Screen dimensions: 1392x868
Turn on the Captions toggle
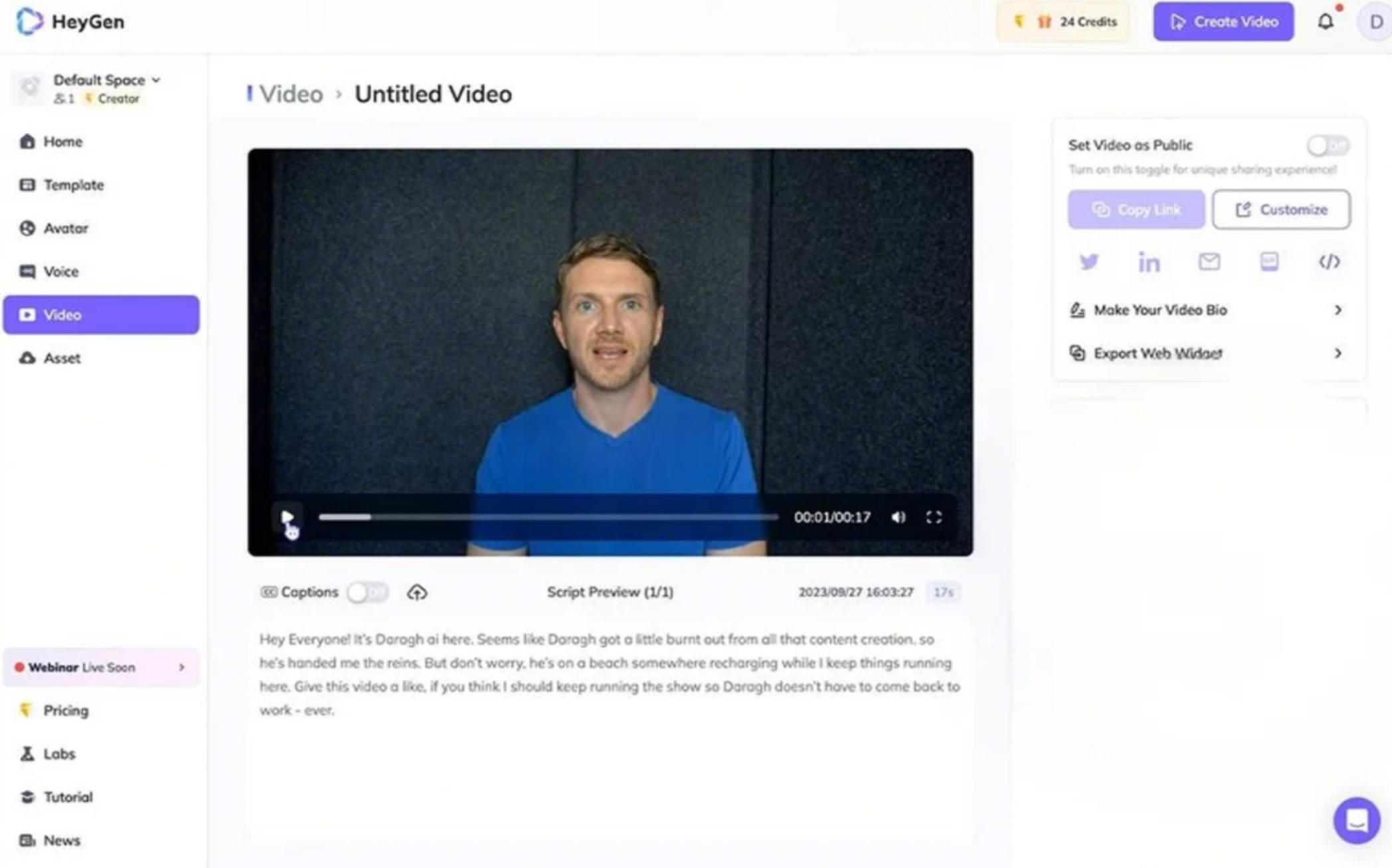[369, 592]
